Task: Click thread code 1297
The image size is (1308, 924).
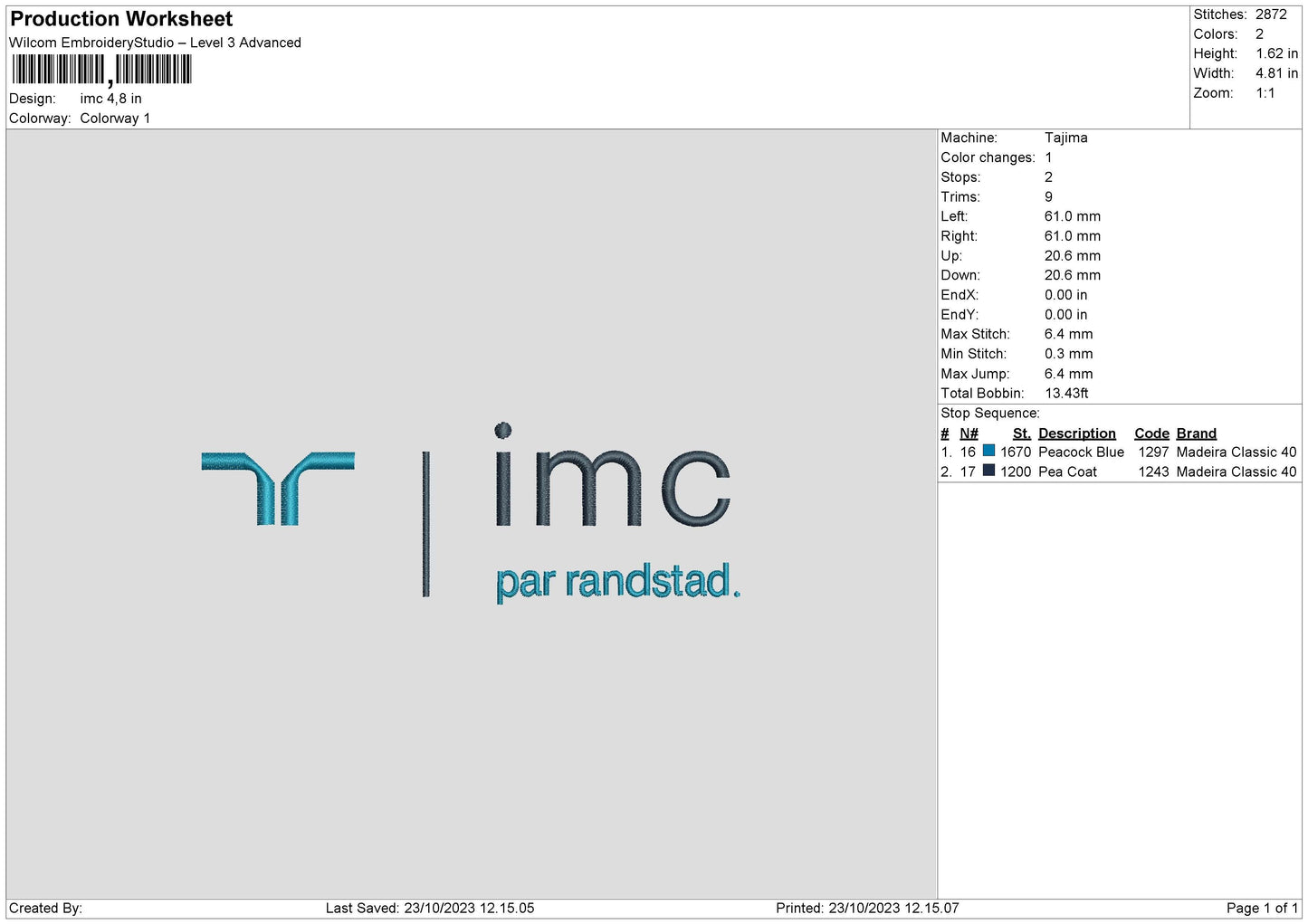Action: [1153, 452]
